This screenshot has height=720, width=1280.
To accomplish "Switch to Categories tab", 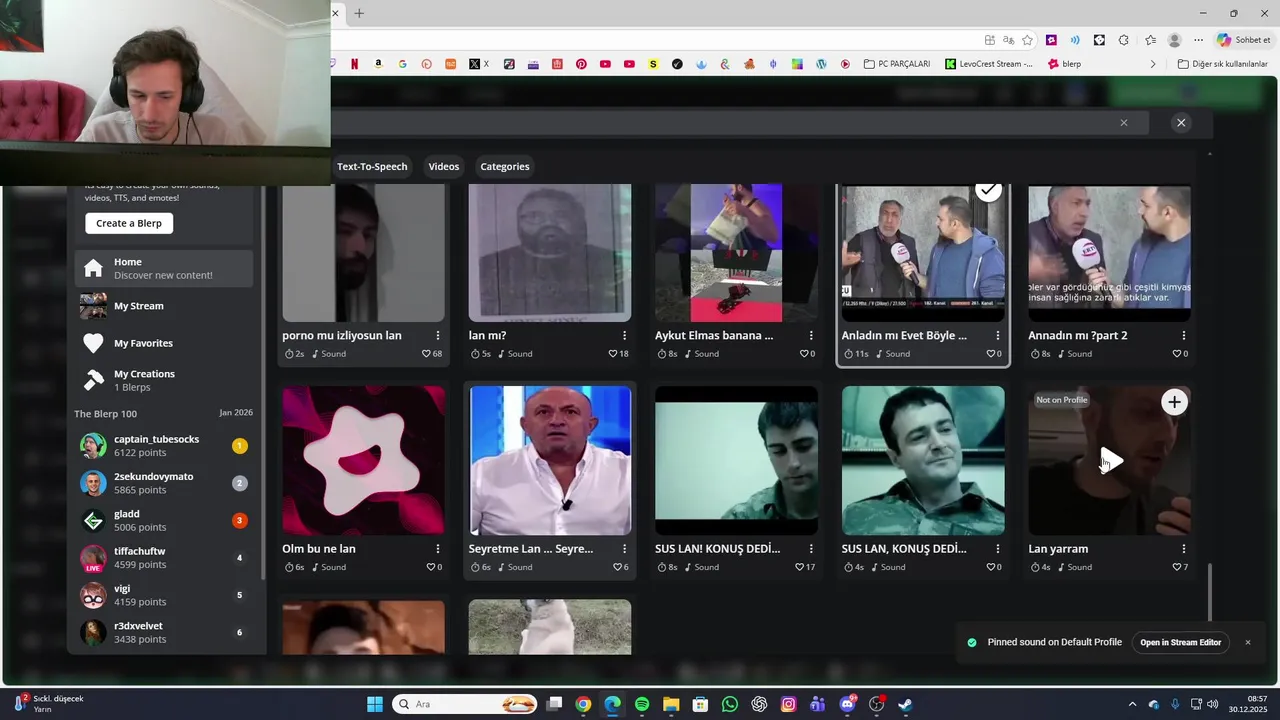I will click(505, 166).
